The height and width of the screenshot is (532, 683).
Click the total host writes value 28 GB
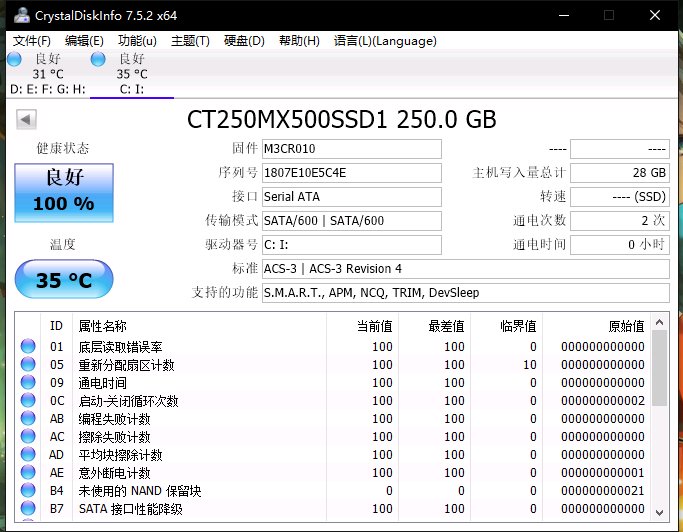(620, 173)
